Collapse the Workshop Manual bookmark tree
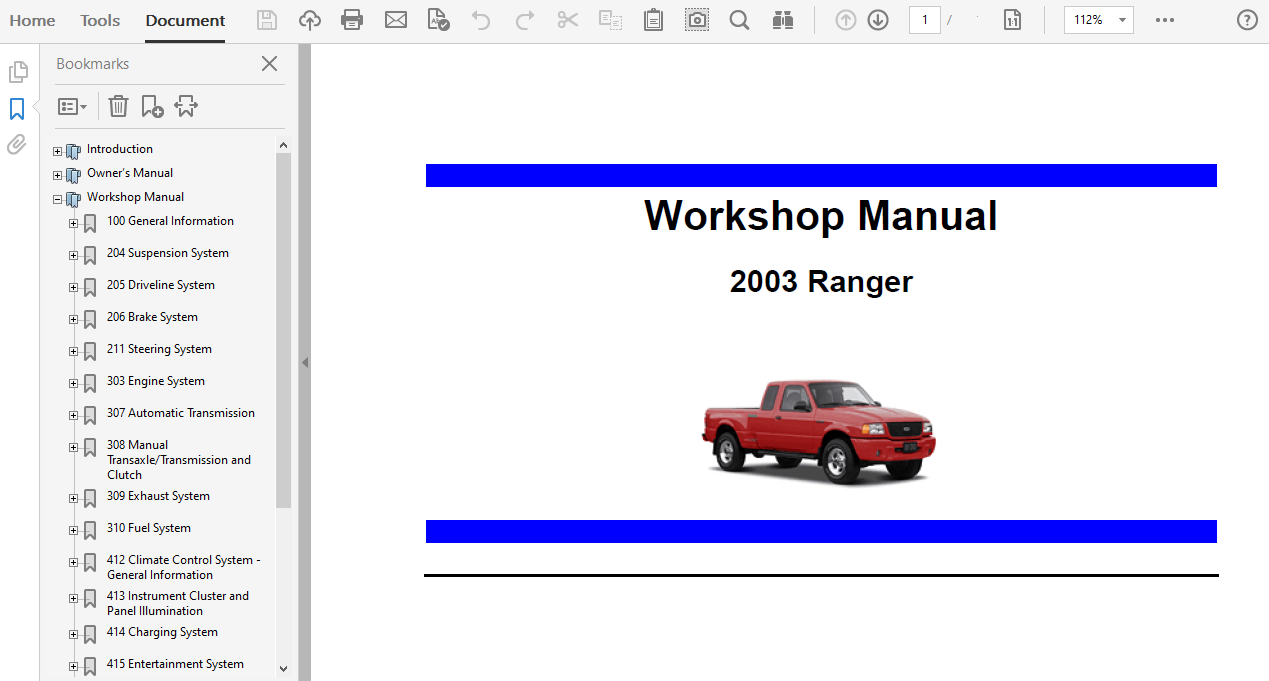The image size is (1269, 681). click(58, 200)
